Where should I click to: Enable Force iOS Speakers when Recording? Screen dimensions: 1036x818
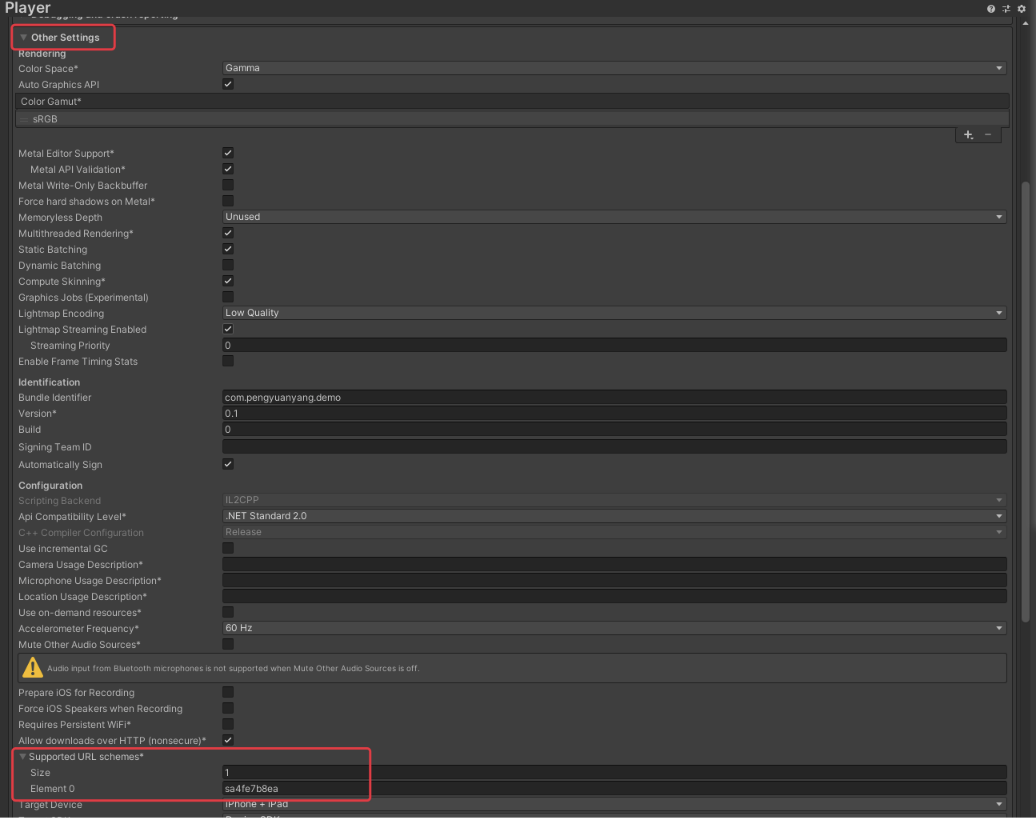228,708
